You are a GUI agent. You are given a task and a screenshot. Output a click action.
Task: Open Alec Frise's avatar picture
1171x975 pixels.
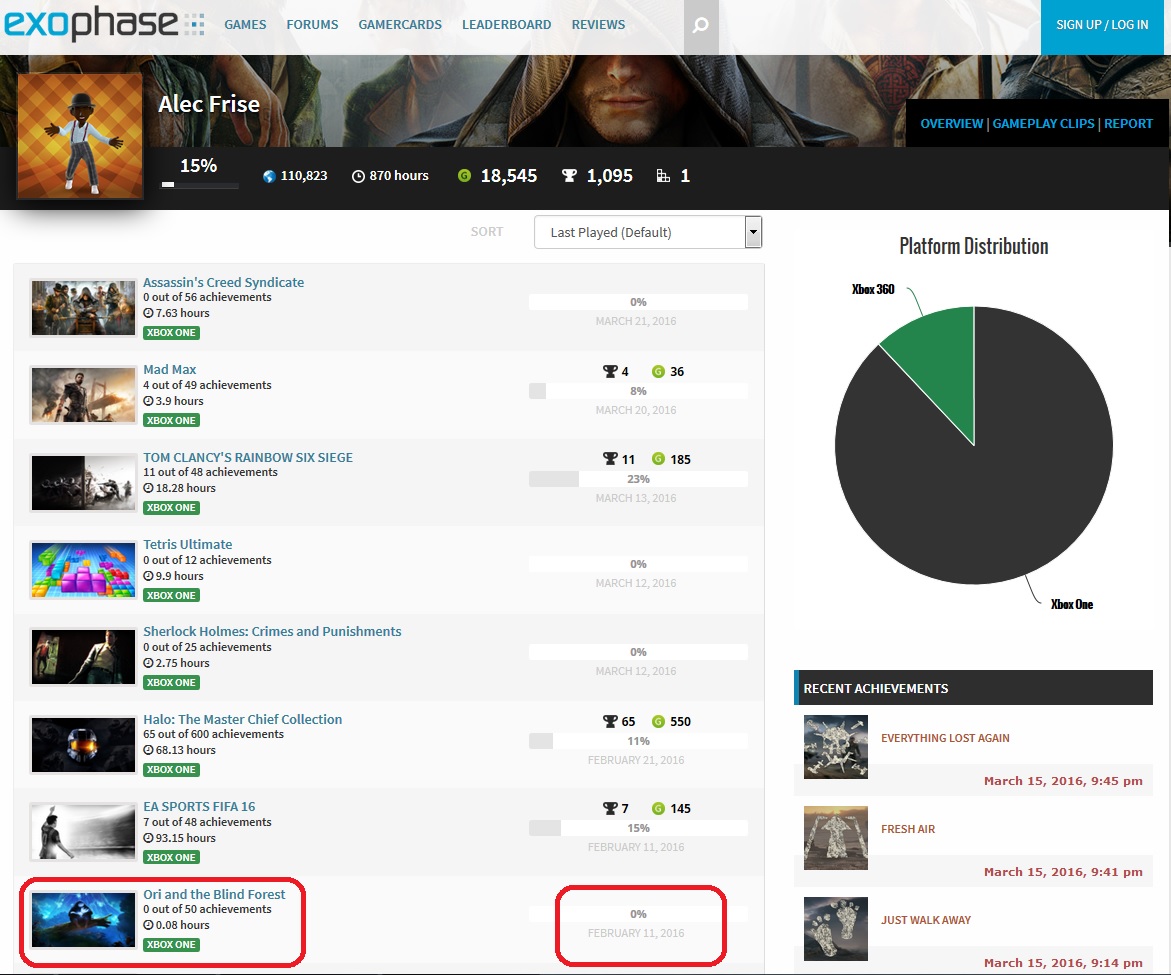[80, 136]
